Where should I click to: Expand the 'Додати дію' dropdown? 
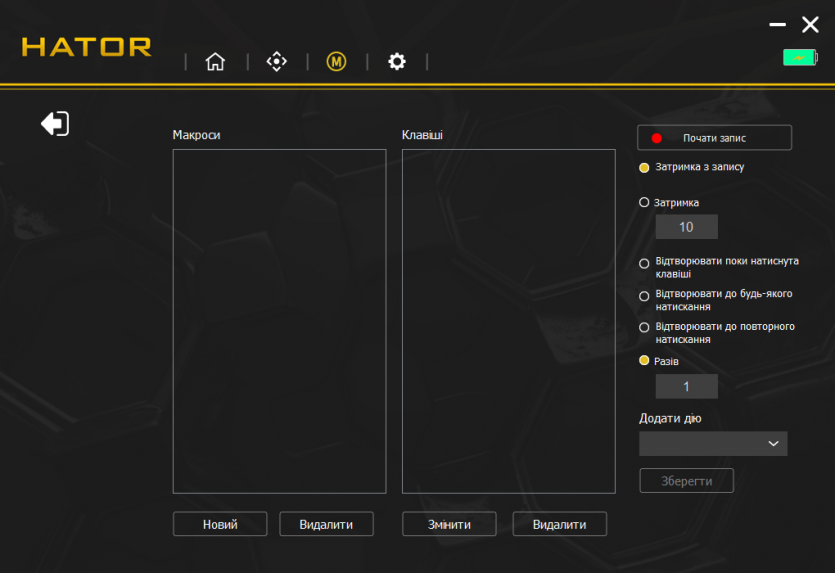click(713, 444)
